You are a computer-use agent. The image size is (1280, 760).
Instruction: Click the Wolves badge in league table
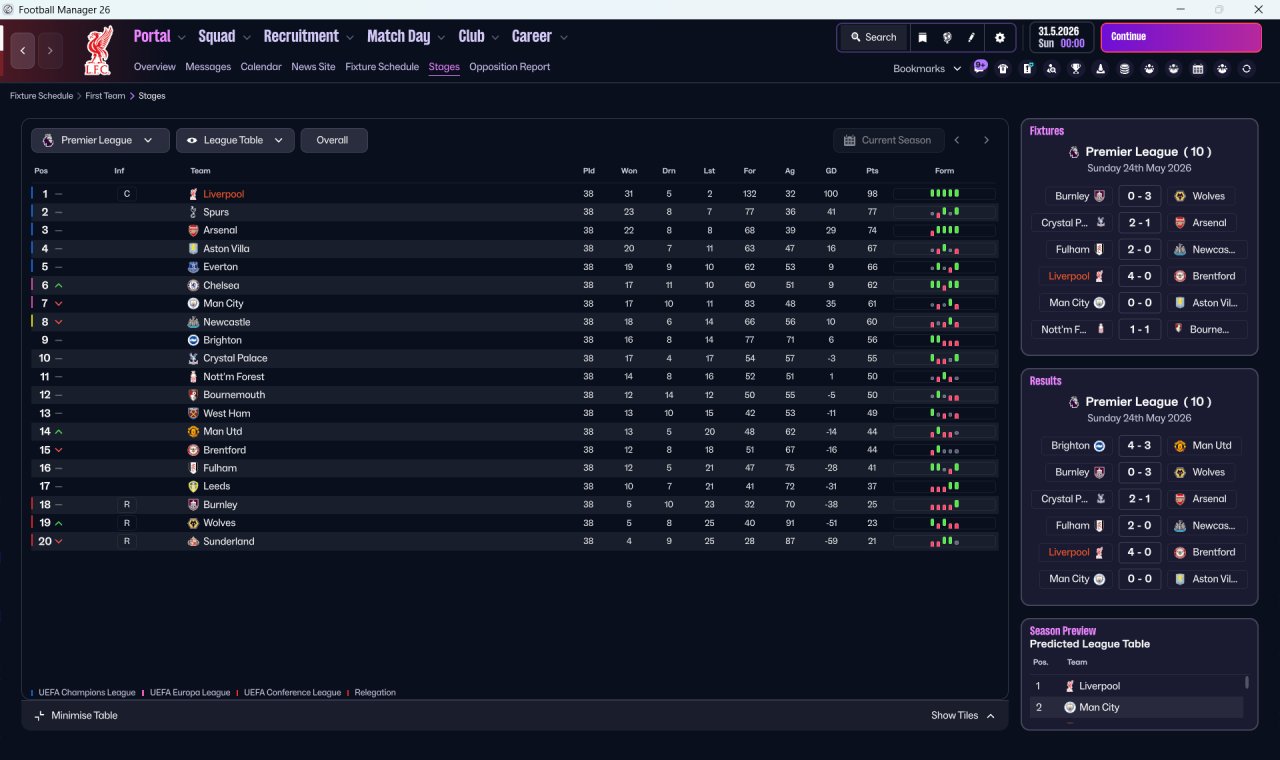point(194,523)
